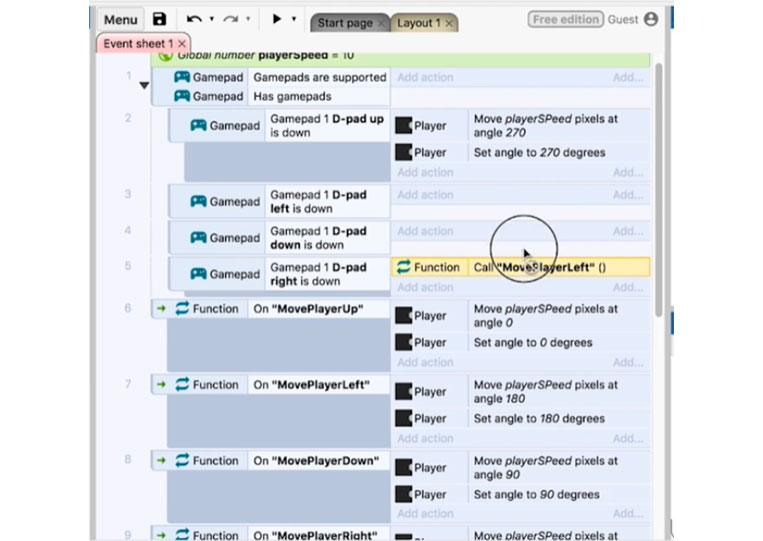The image size is (763, 541).
Task: Click the Gamepad icon in D-pad up event
Action: [x=198, y=125]
